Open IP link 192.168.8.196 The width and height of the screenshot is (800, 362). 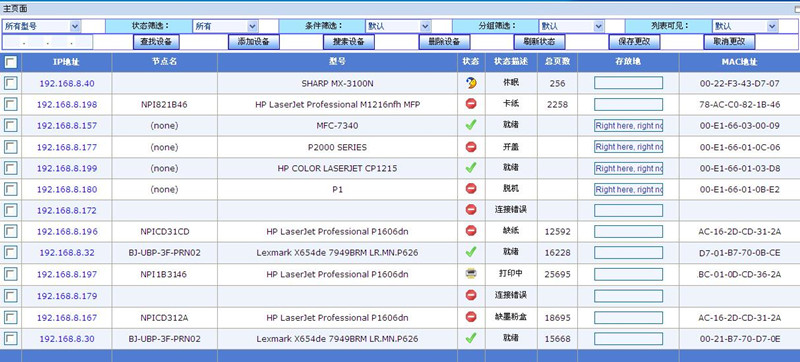[67, 232]
